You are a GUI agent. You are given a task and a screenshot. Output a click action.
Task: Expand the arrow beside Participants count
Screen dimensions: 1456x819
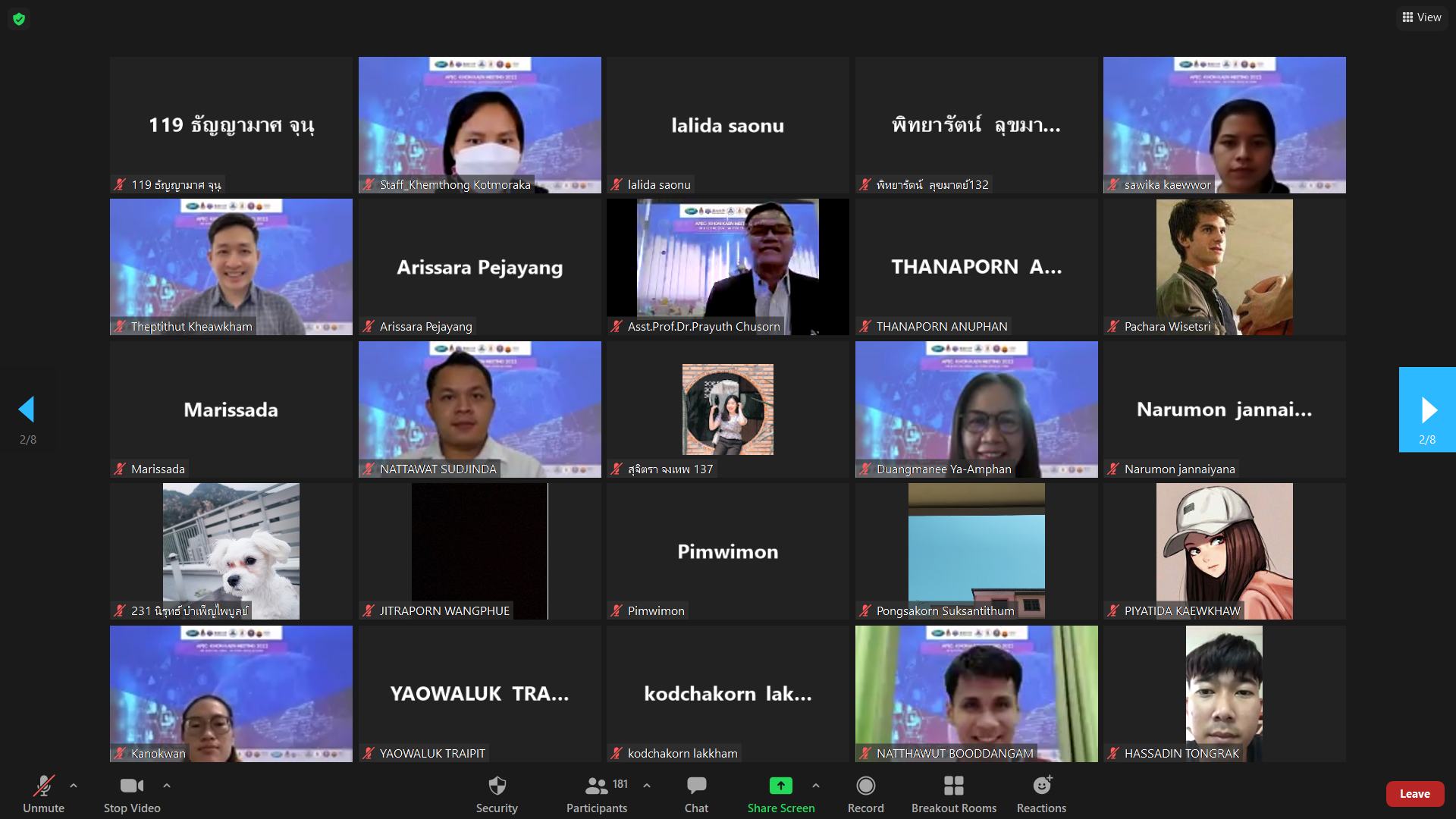(x=647, y=786)
